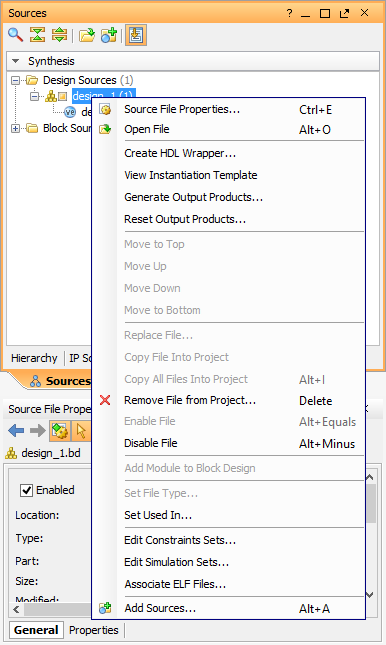The image size is (386, 645).
Task: Select the Sources bottom tab
Action: point(60,381)
